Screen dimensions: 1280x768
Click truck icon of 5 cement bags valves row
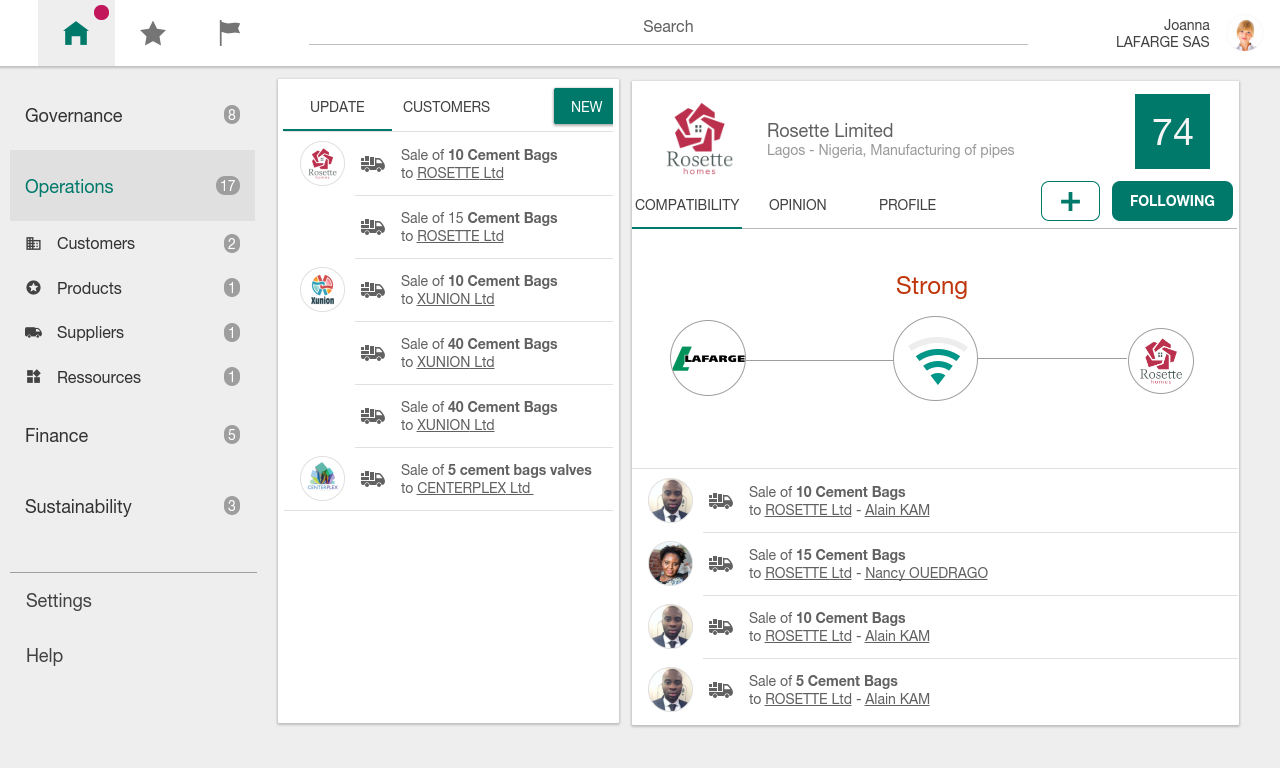pyautogui.click(x=373, y=479)
